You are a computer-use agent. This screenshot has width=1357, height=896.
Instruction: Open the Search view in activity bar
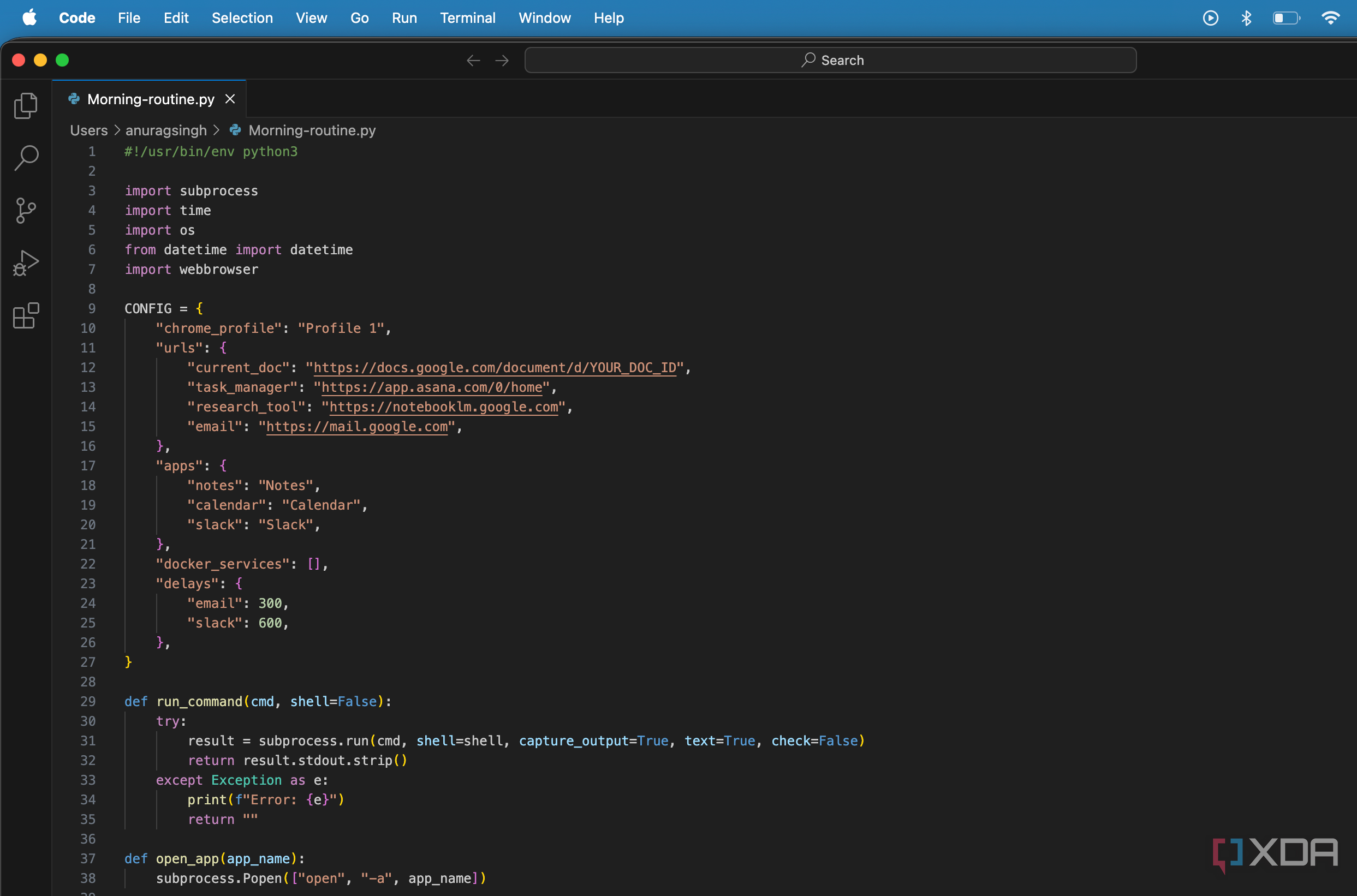[x=26, y=158]
